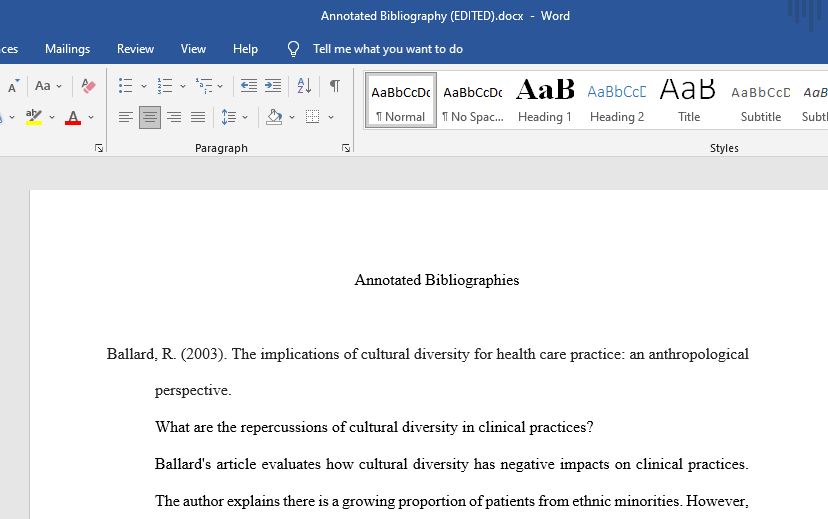The width and height of the screenshot is (828, 519).
Task: Click the Bullets list icon
Action: click(x=126, y=86)
